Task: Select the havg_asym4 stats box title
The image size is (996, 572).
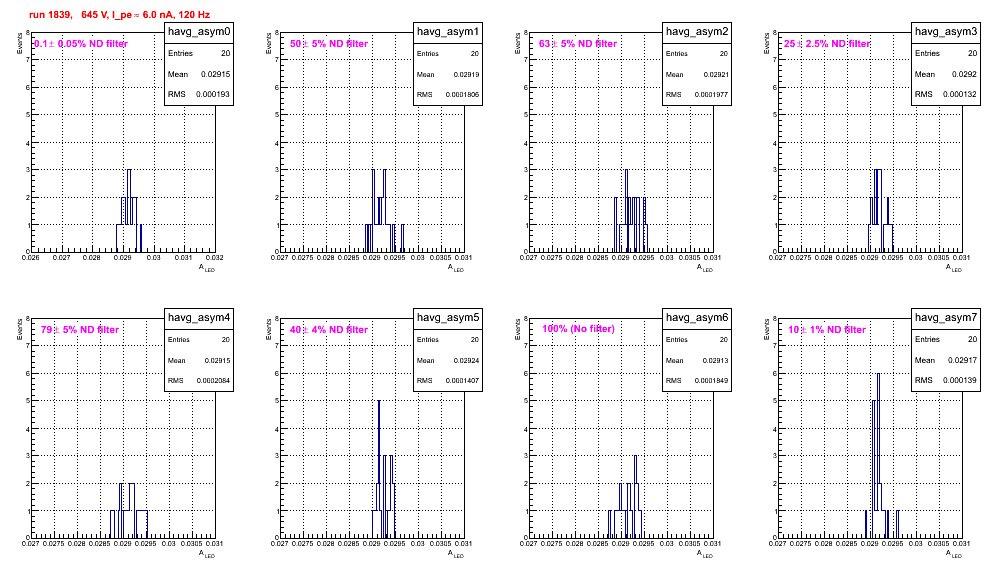Action: 199,318
